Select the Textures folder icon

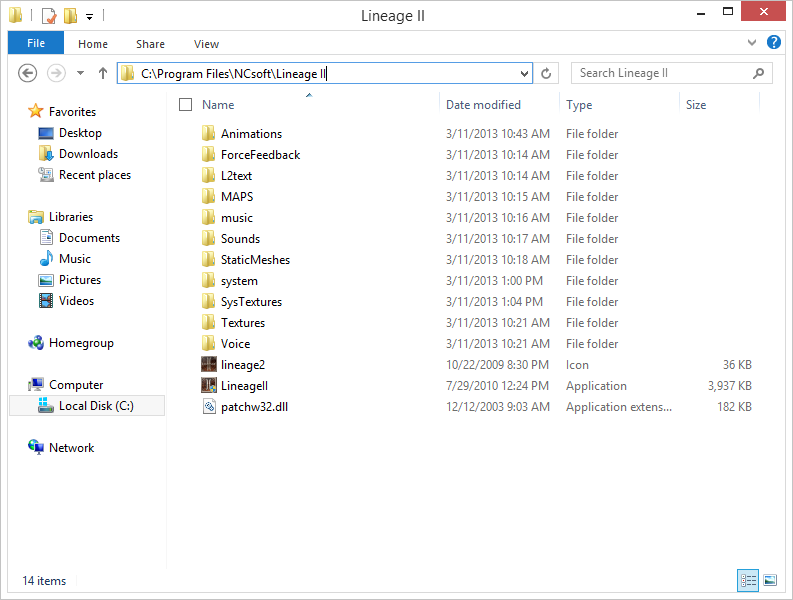[x=208, y=322]
